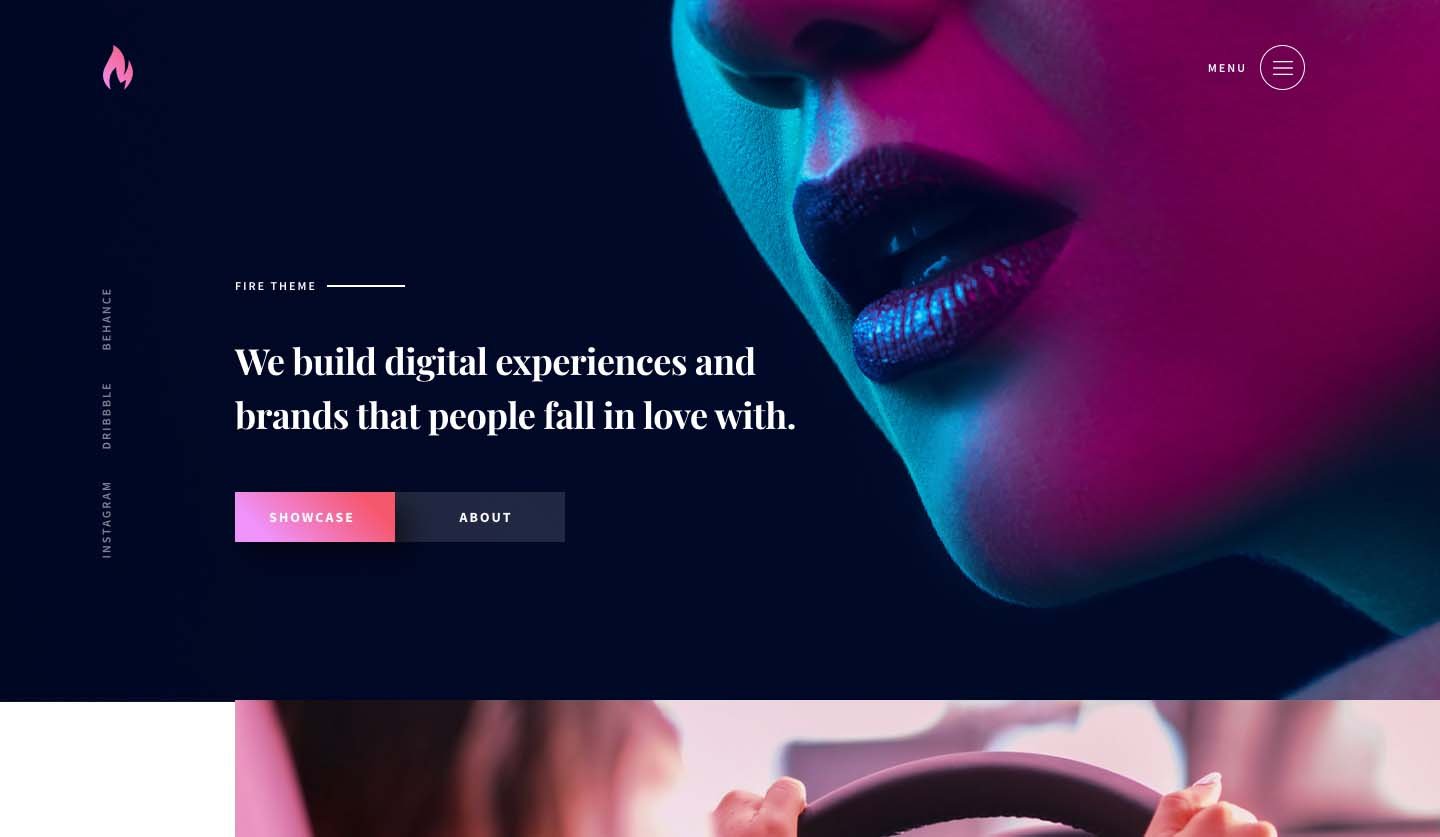Click the heading line "brands that people fall in love with."
Screen dimensions: 1440x837
tap(515, 416)
